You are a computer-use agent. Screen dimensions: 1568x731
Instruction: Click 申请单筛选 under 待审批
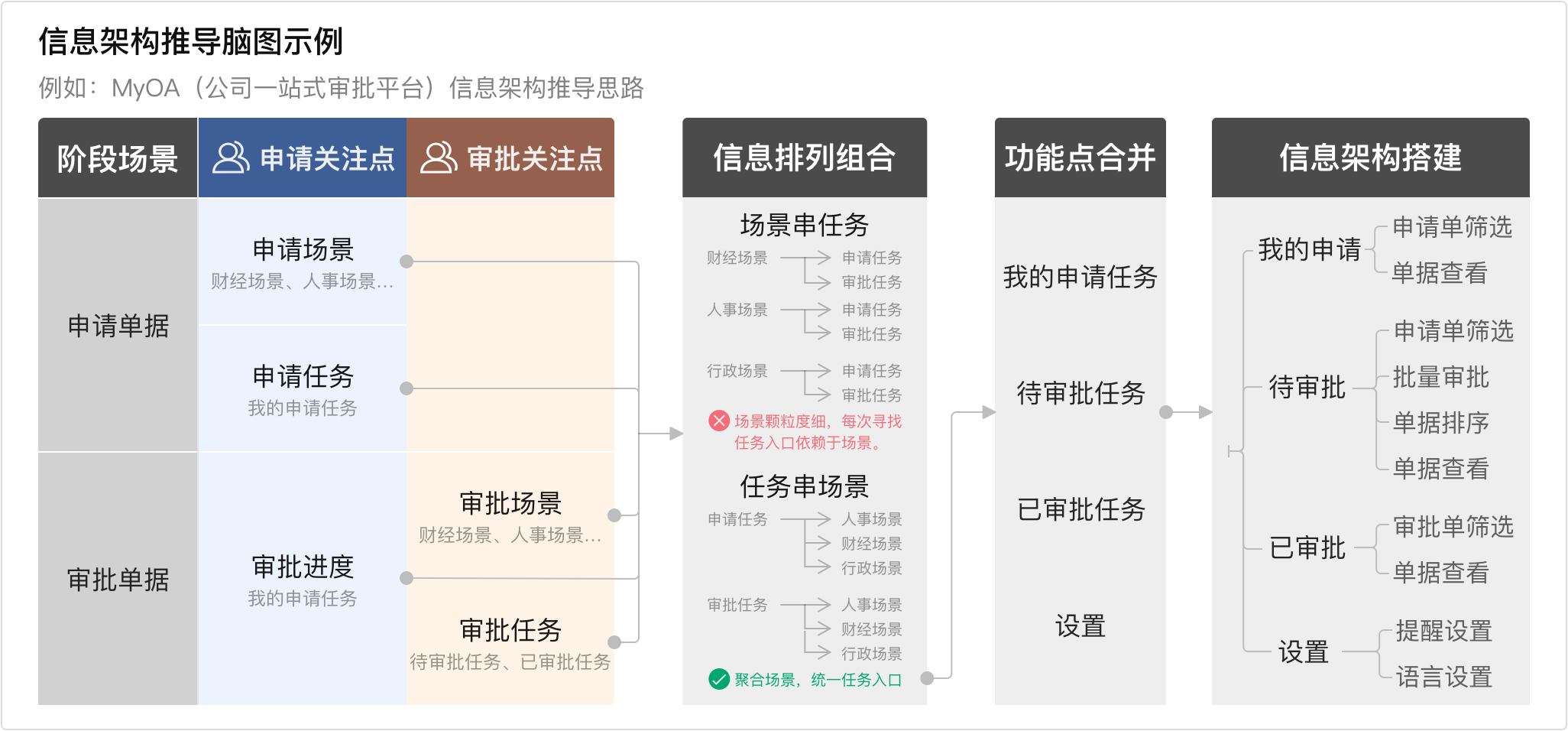[1453, 331]
